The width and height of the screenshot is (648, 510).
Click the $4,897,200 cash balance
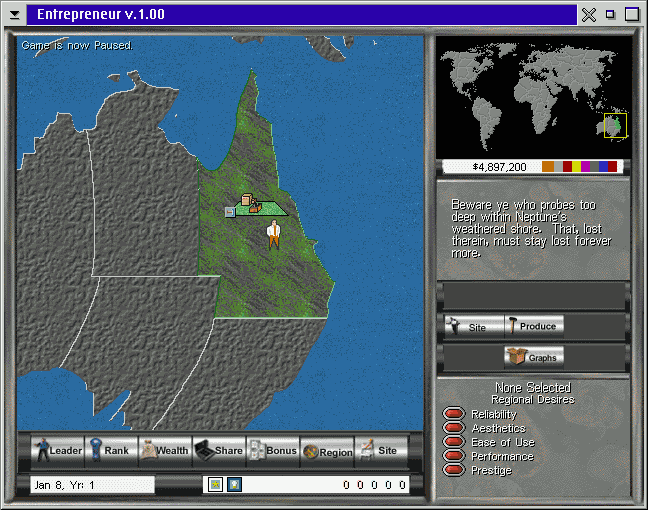(x=499, y=167)
